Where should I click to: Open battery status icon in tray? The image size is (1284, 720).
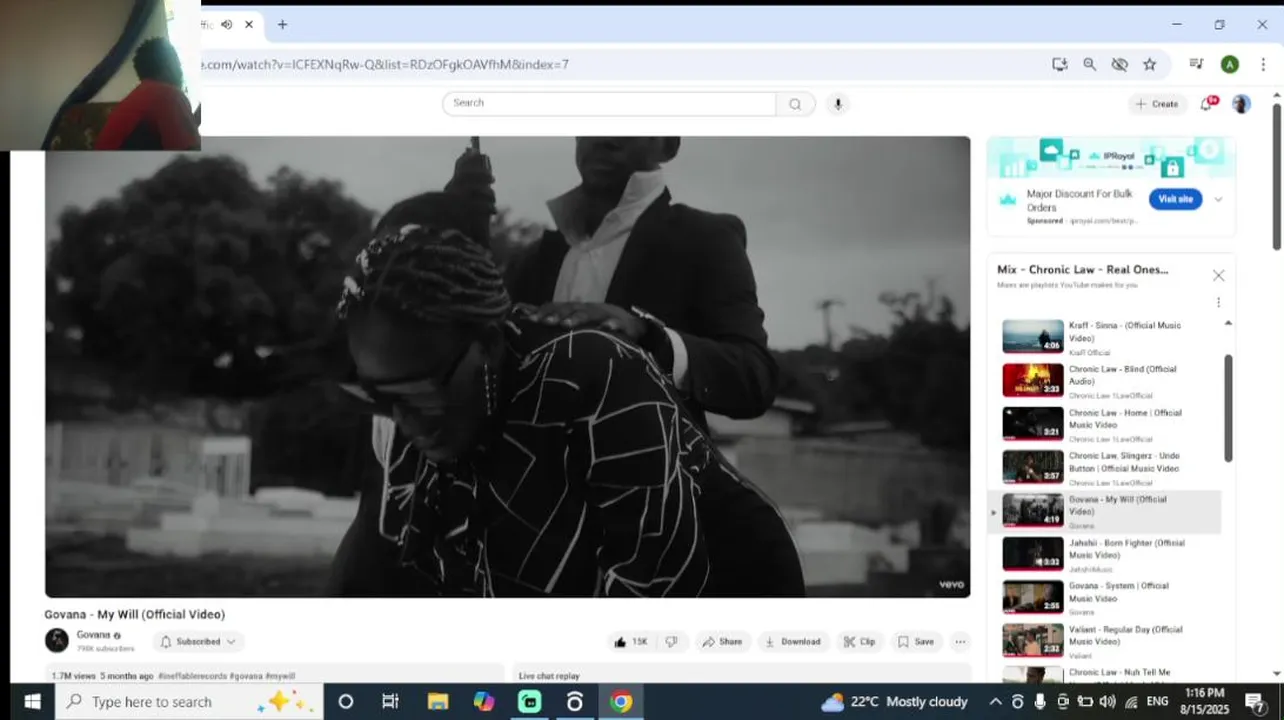pyautogui.click(x=1085, y=702)
